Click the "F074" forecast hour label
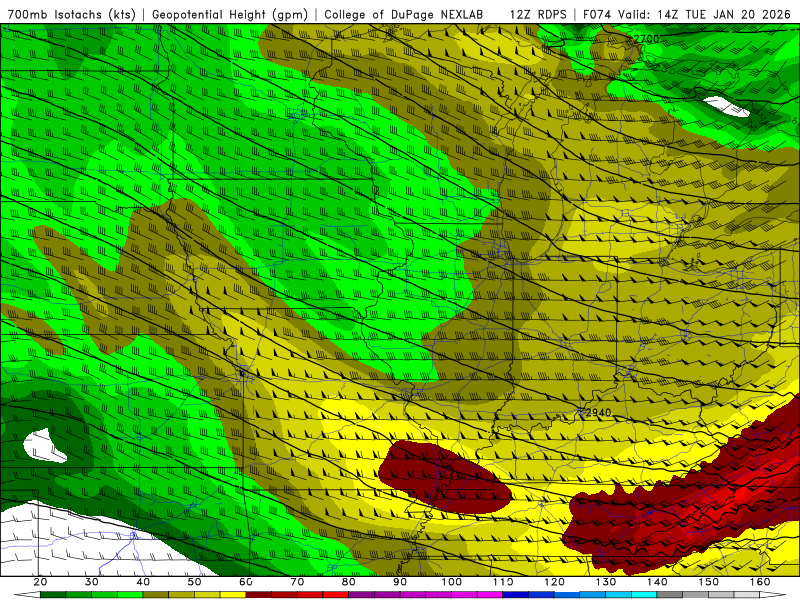 (x=597, y=14)
